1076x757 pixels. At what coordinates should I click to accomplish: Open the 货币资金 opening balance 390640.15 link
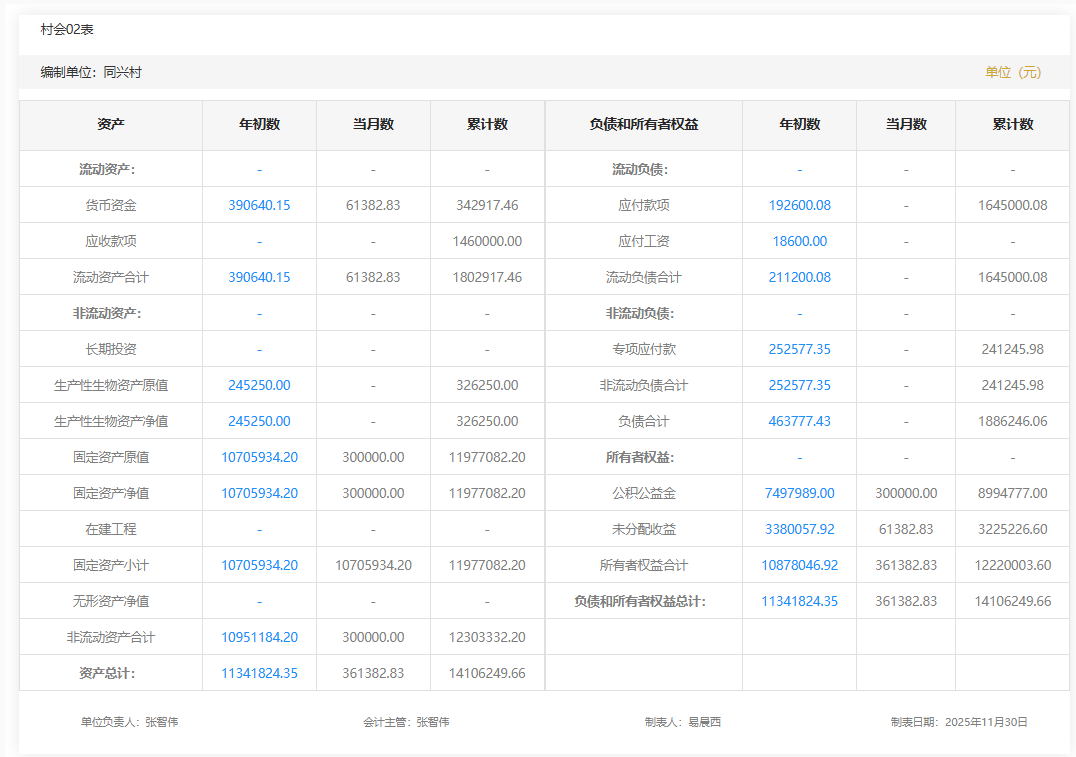259,205
